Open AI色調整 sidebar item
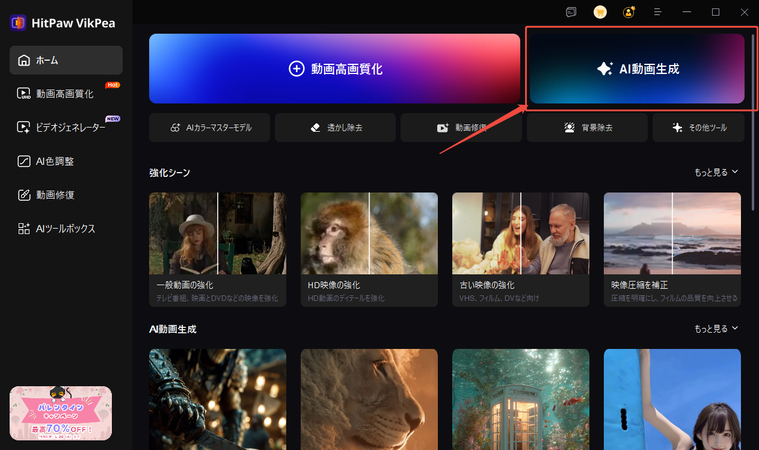This screenshot has width=759, height=450. [66, 161]
